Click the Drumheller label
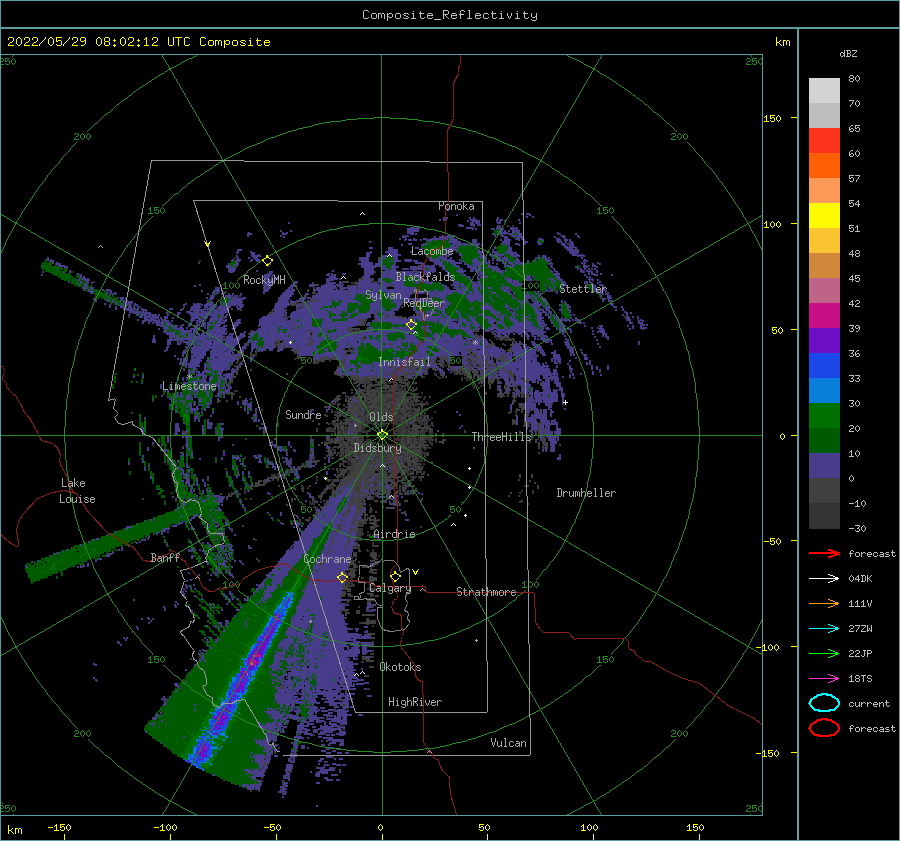 [586, 493]
